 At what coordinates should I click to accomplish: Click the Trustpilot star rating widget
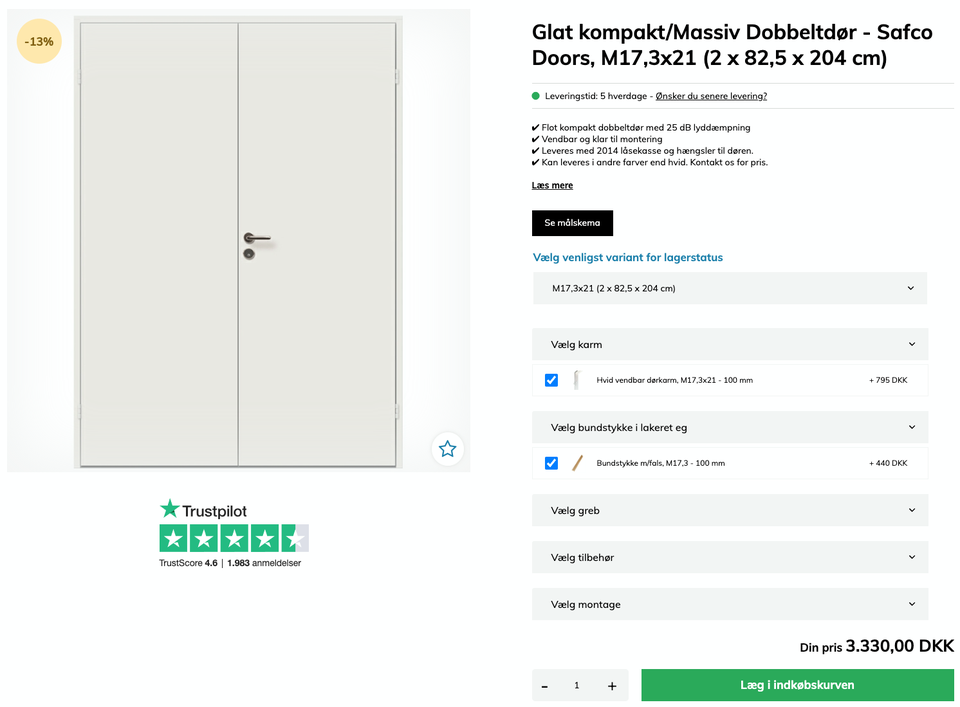coord(234,539)
